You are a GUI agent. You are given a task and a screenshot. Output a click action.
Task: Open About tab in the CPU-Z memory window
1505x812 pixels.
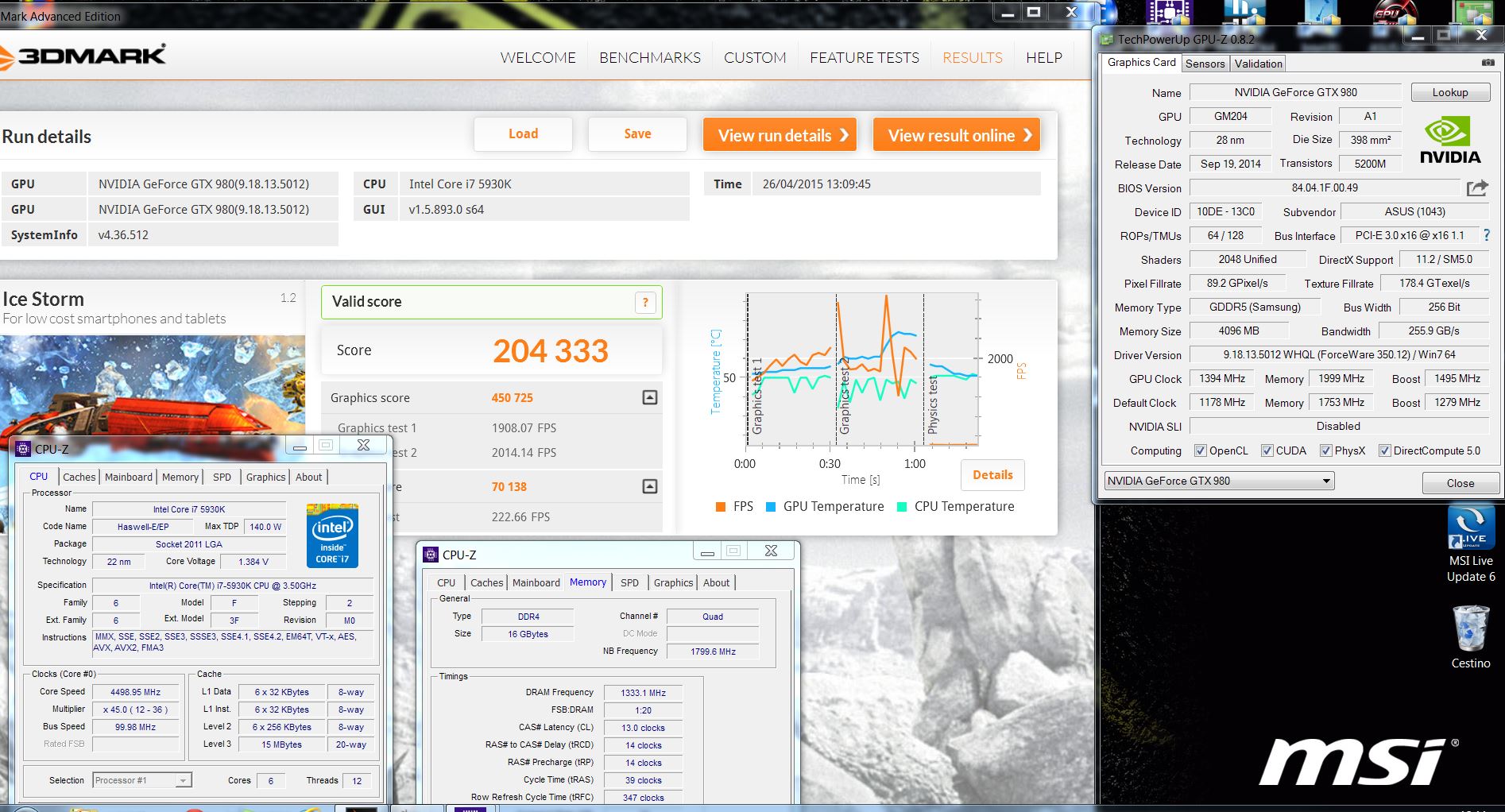click(x=716, y=582)
